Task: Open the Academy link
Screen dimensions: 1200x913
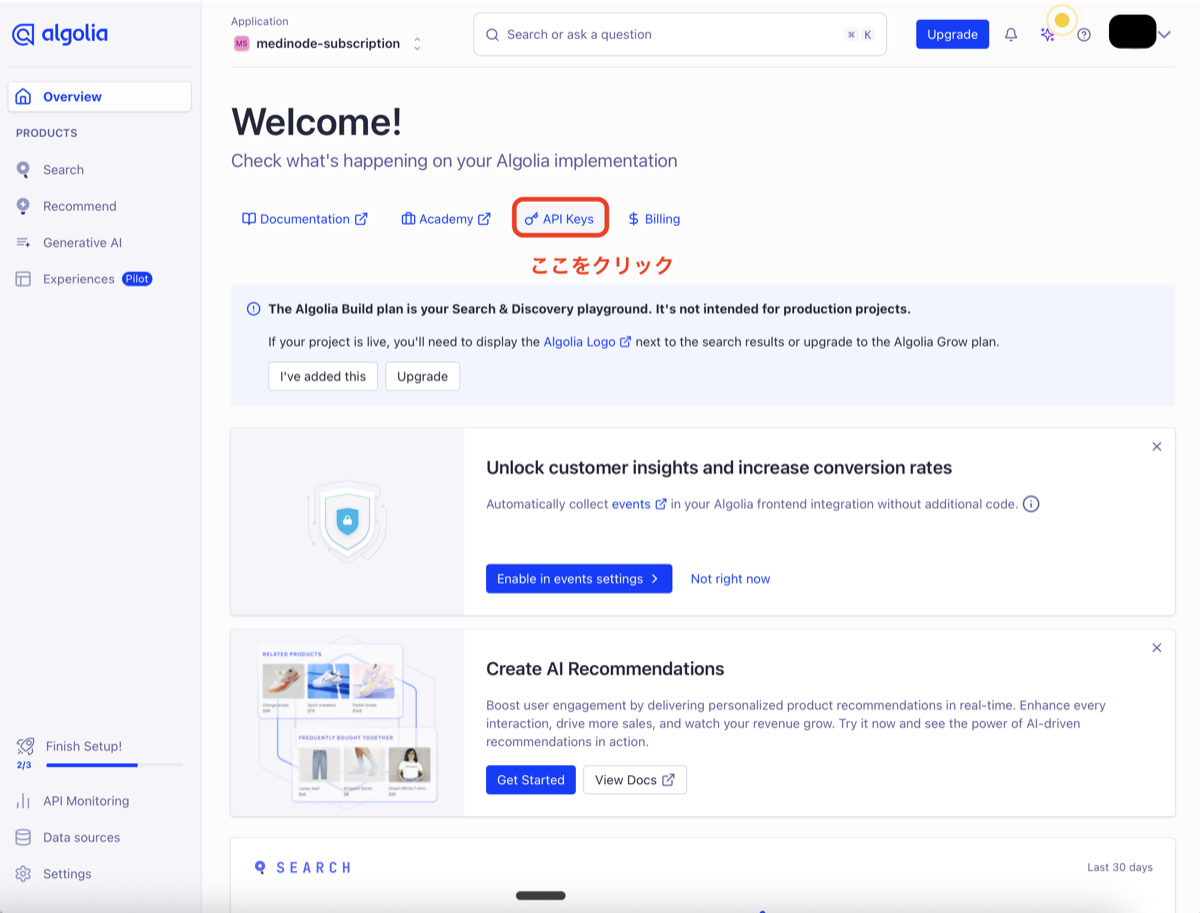Action: pyautogui.click(x=446, y=219)
